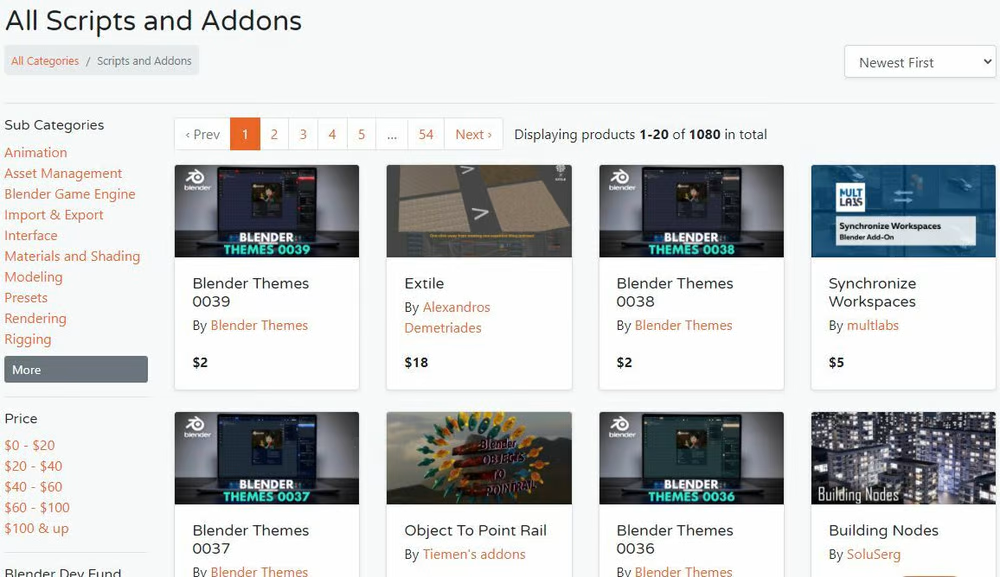Viewport: 1000px width, 577px height.
Task: Visit author Alexandros Demetriades' page
Action: 447,318
